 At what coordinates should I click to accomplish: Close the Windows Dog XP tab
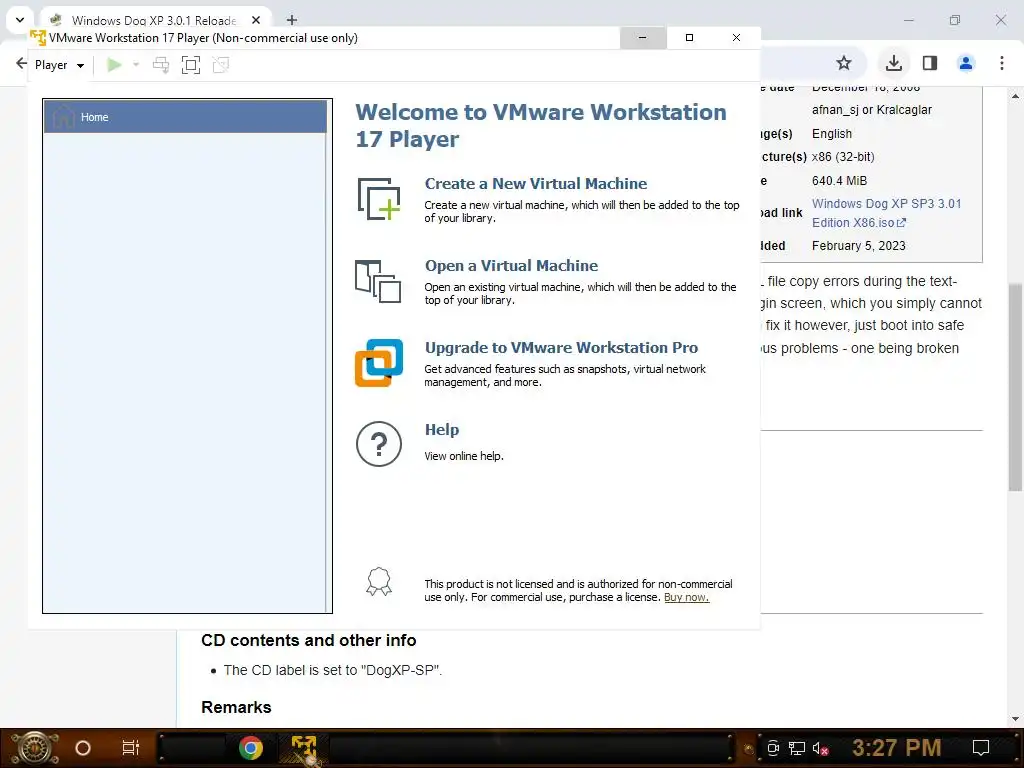pos(256,20)
